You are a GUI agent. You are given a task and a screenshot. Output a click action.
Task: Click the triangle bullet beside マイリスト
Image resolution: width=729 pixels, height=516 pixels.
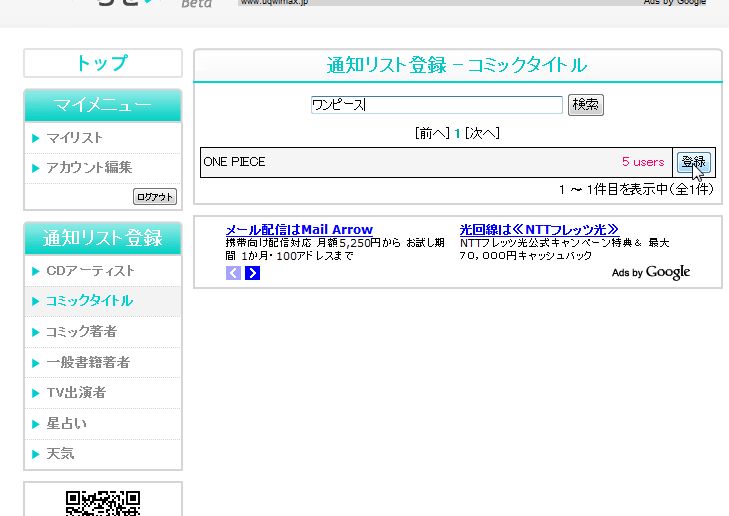tap(35, 138)
